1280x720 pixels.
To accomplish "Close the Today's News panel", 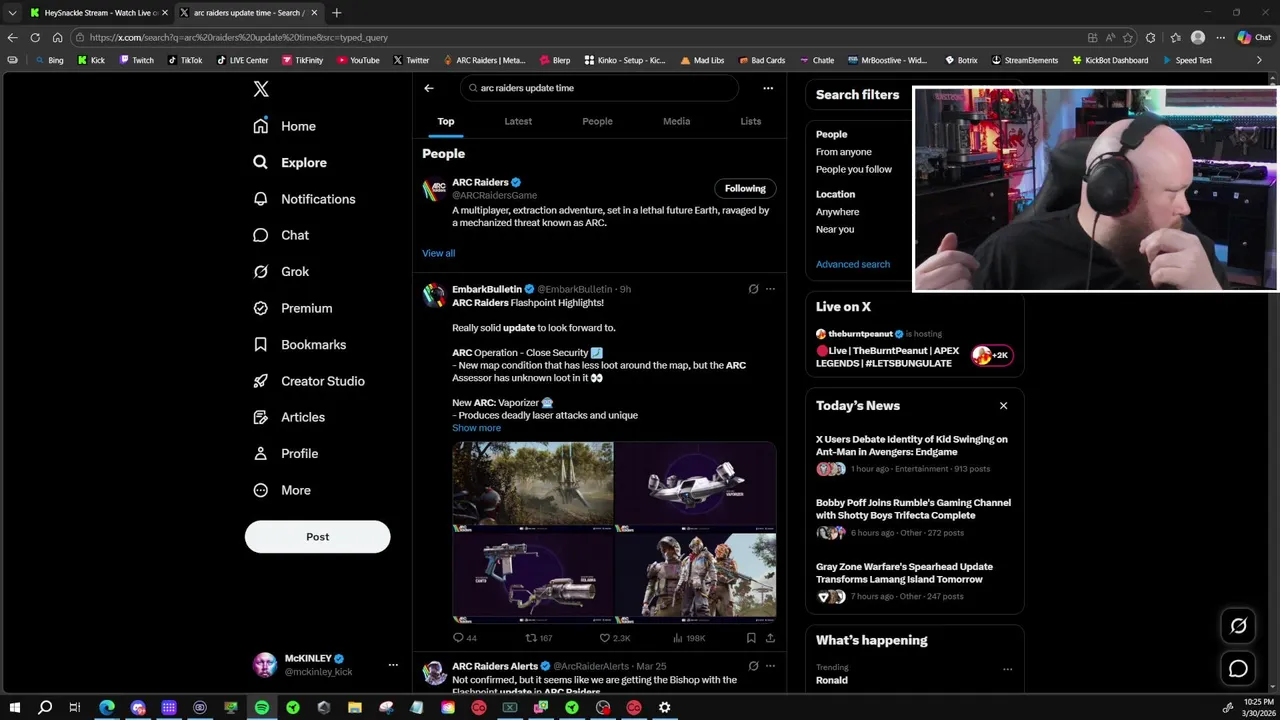I will (1003, 405).
